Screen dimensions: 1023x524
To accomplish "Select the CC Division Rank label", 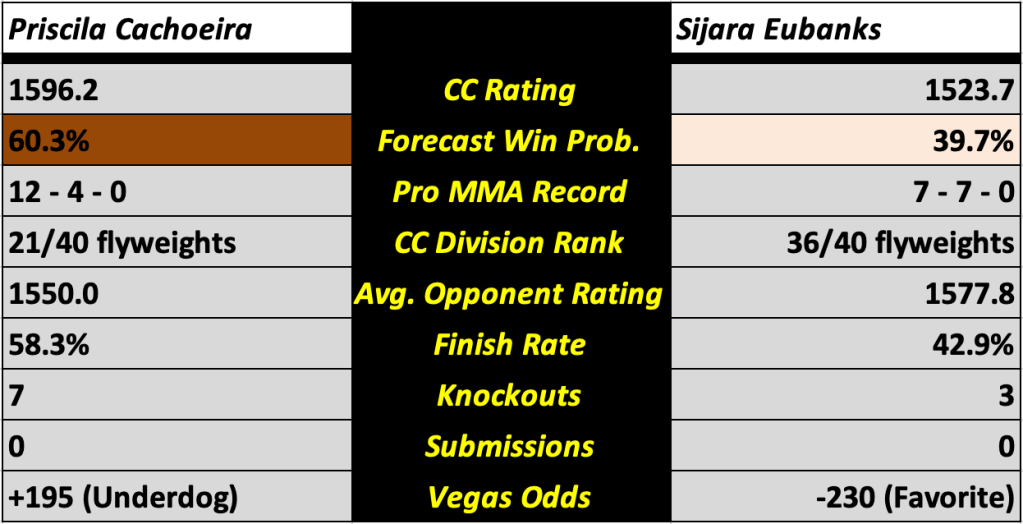I will [x=509, y=243].
